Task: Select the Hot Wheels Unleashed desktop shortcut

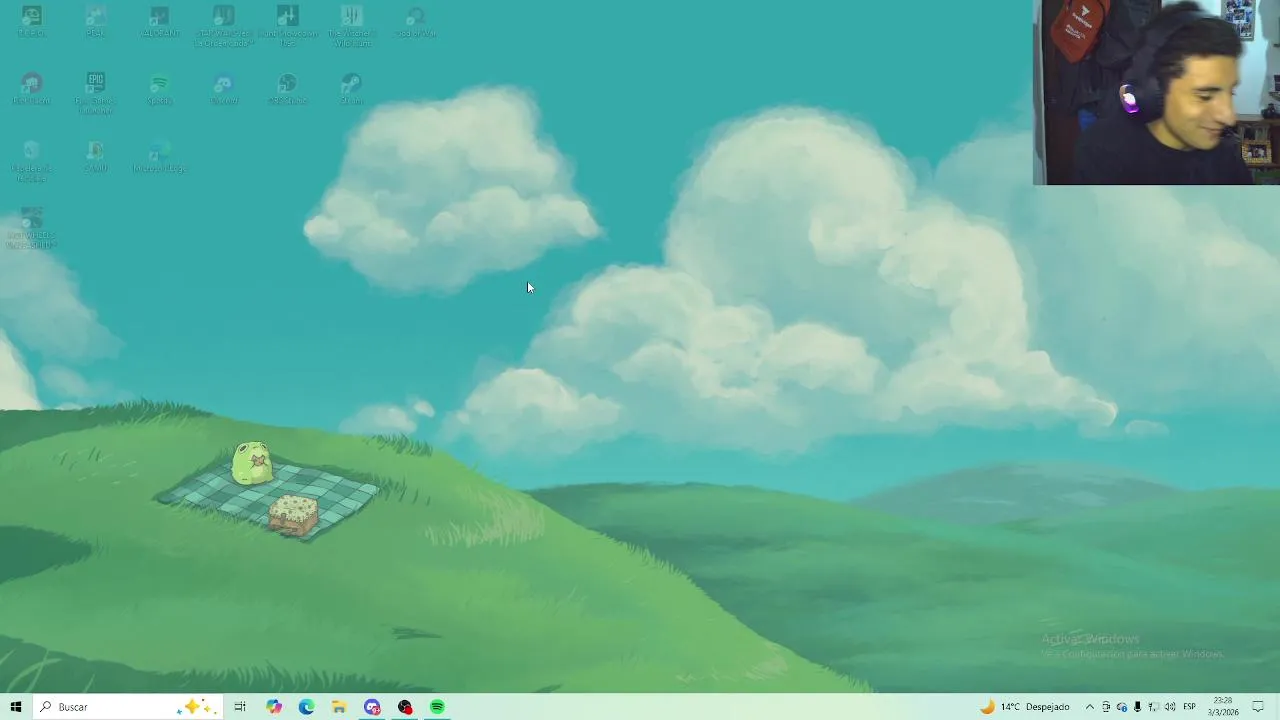Action: [31, 229]
